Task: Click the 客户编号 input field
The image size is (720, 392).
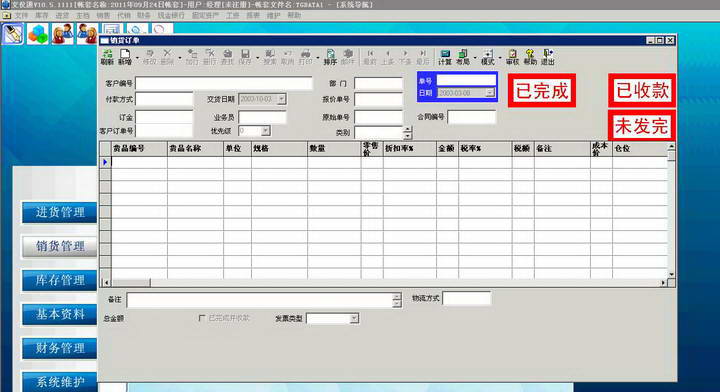Action: point(224,83)
